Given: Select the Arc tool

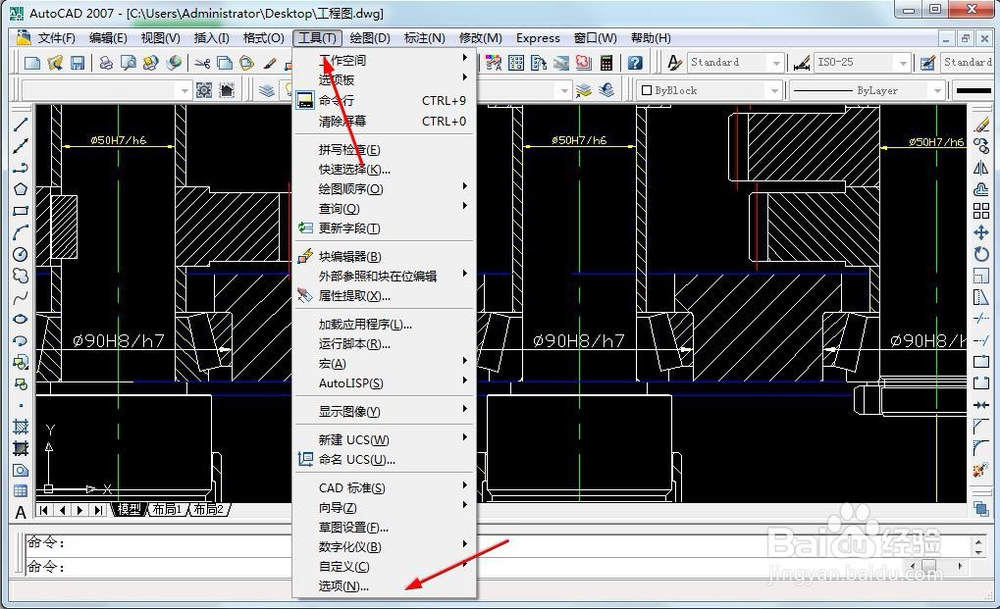Looking at the screenshot, I should point(20,232).
